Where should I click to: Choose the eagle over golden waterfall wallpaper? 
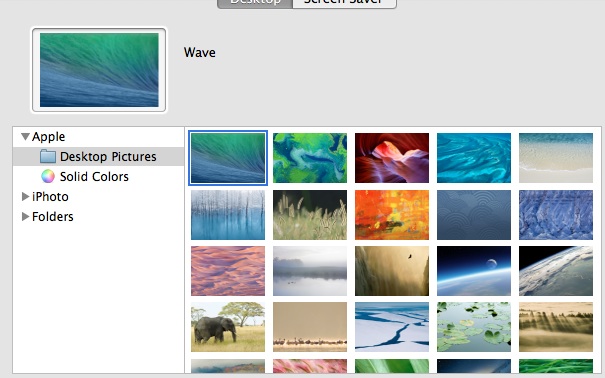point(392,271)
